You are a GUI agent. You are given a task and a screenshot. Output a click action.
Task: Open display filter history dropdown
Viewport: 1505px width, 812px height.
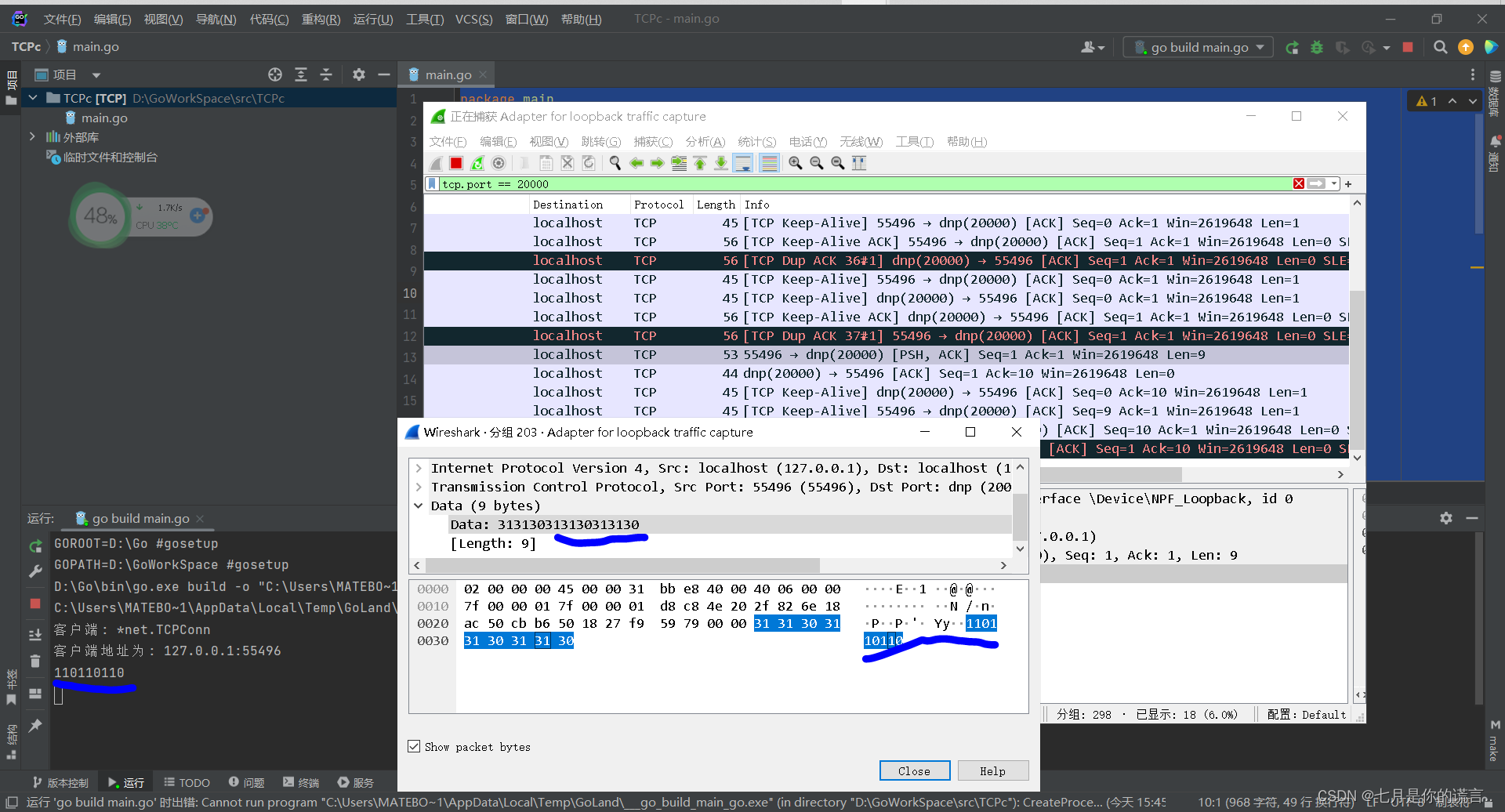(x=1334, y=184)
